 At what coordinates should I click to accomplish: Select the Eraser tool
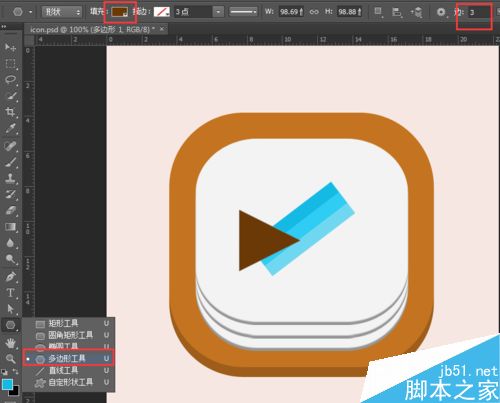pos(10,211)
